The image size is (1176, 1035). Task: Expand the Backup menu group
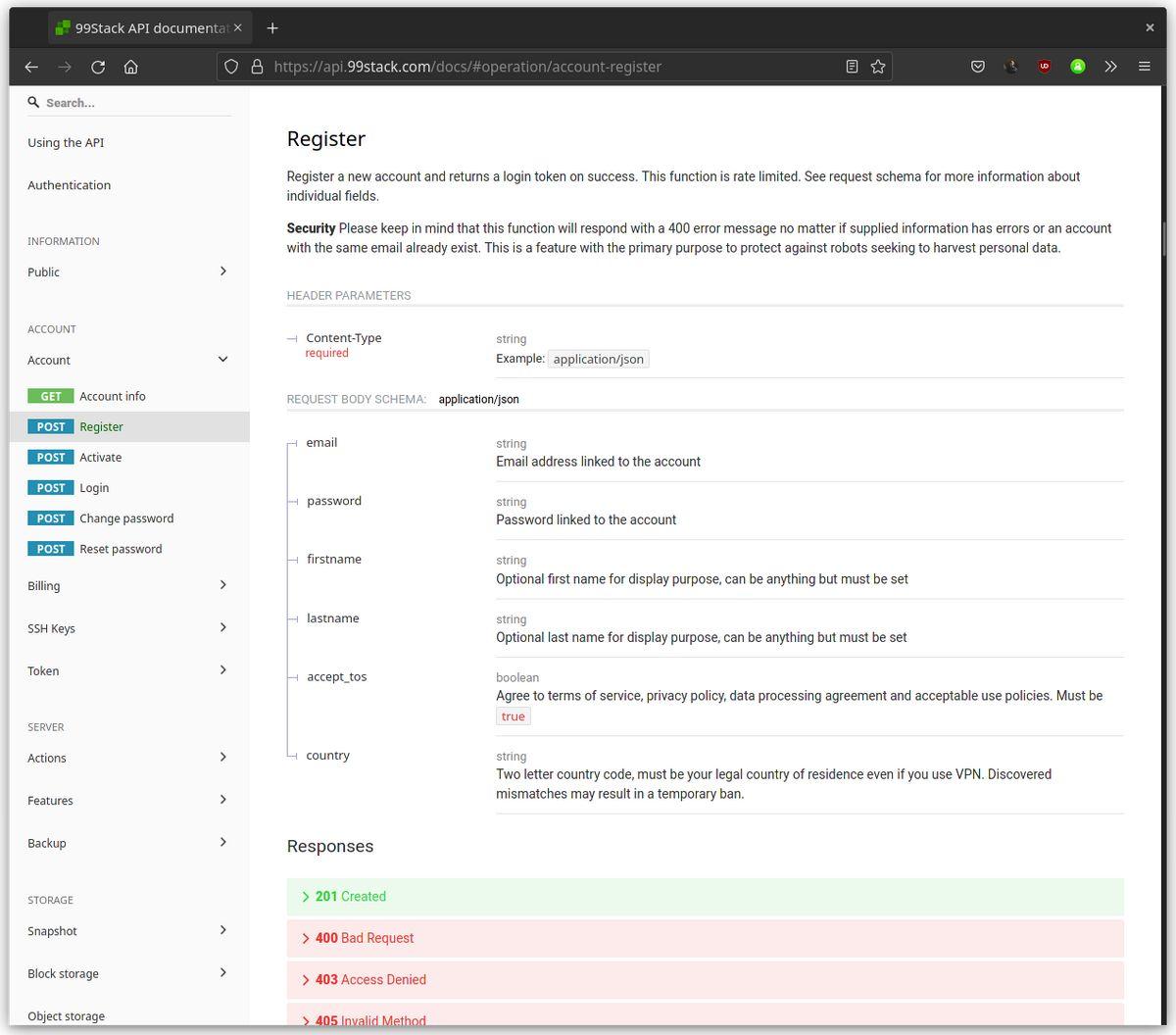pyautogui.click(x=129, y=843)
